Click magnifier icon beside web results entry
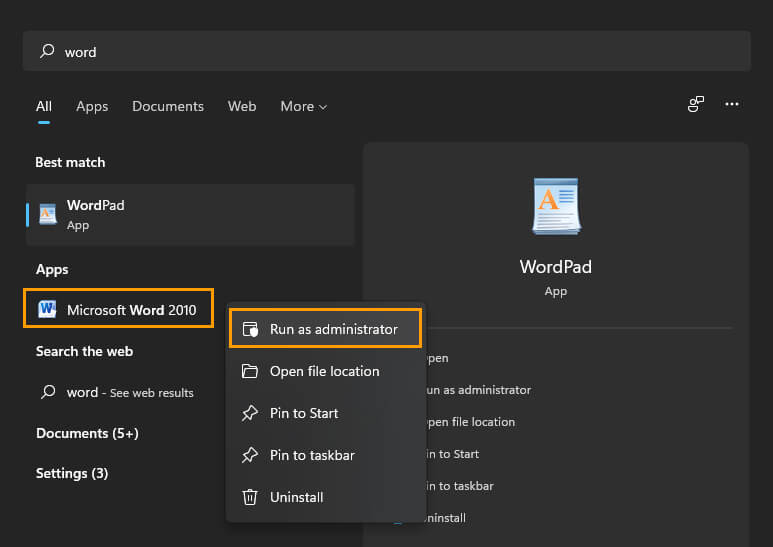This screenshot has width=773, height=547. click(x=48, y=392)
